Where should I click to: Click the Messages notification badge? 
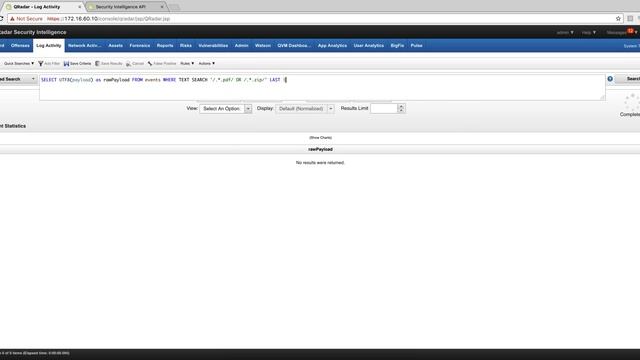(x=630, y=31)
